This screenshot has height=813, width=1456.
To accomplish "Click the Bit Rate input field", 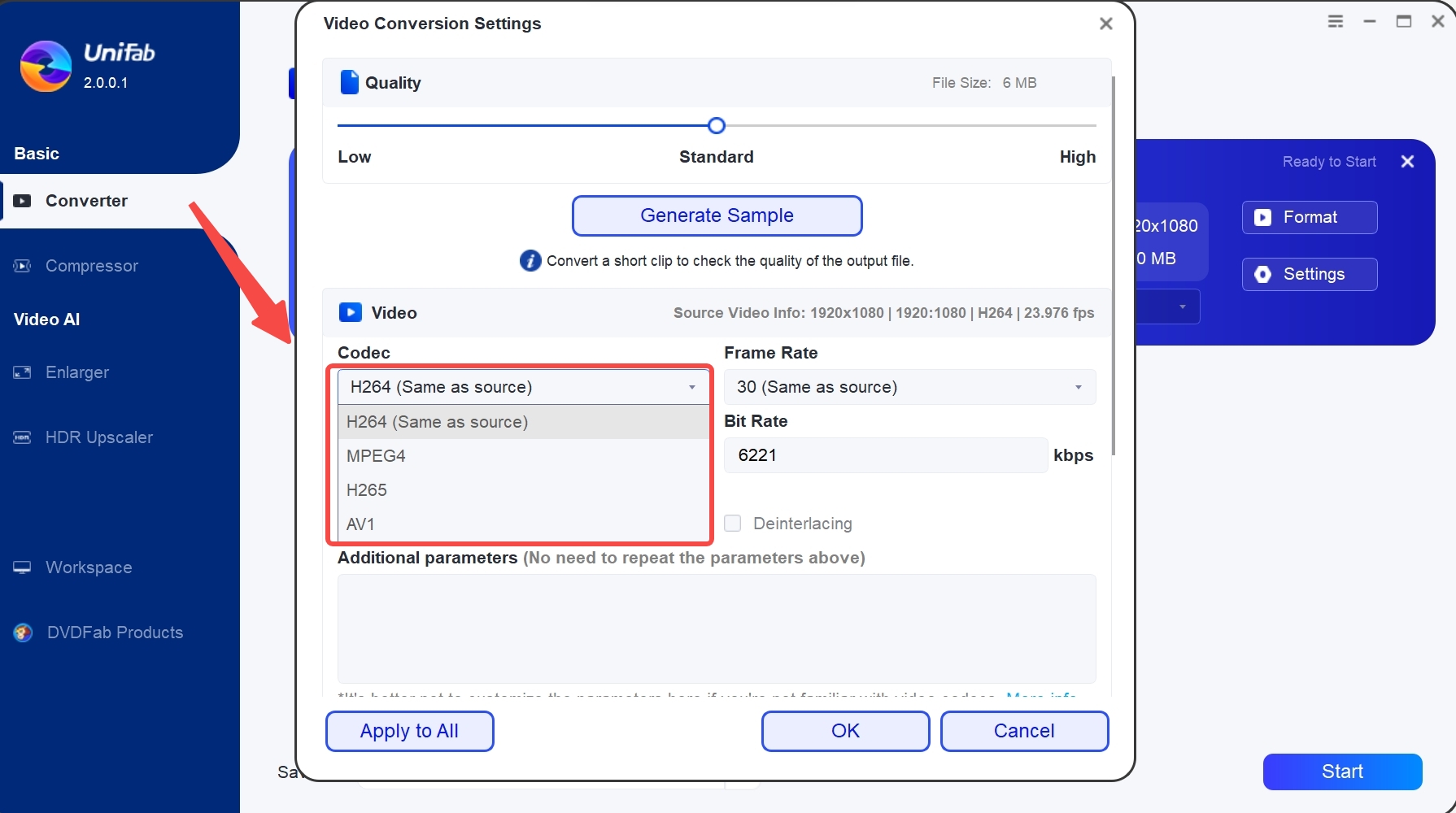I will [x=885, y=455].
